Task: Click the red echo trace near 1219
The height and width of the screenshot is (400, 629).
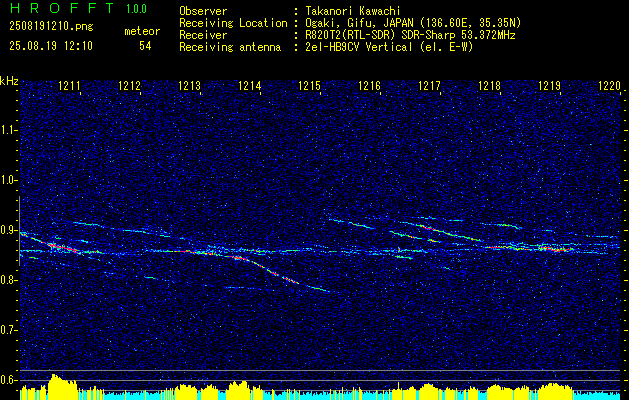Action: point(556,249)
